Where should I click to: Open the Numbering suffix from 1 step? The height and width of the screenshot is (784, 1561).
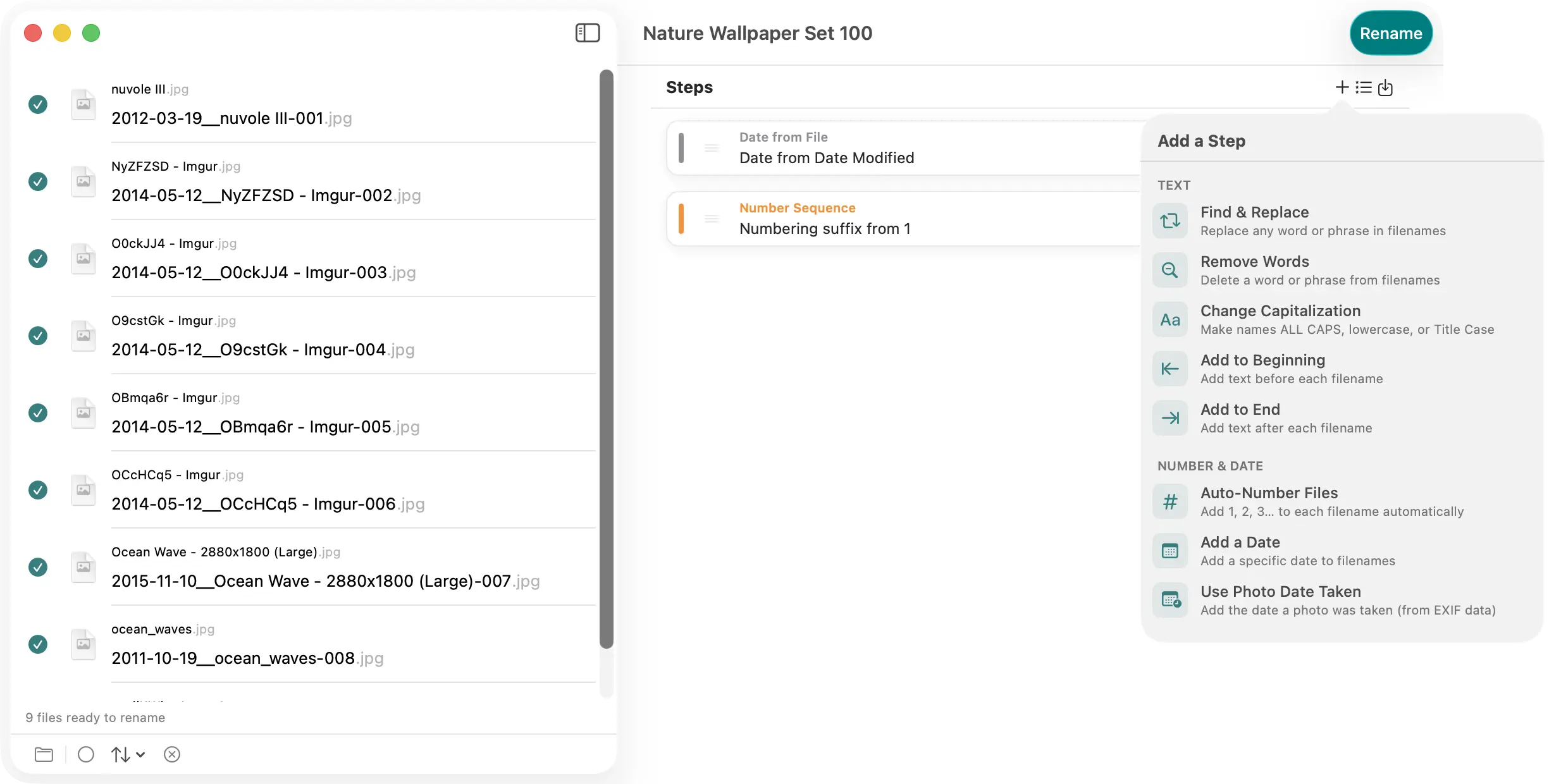(x=904, y=219)
